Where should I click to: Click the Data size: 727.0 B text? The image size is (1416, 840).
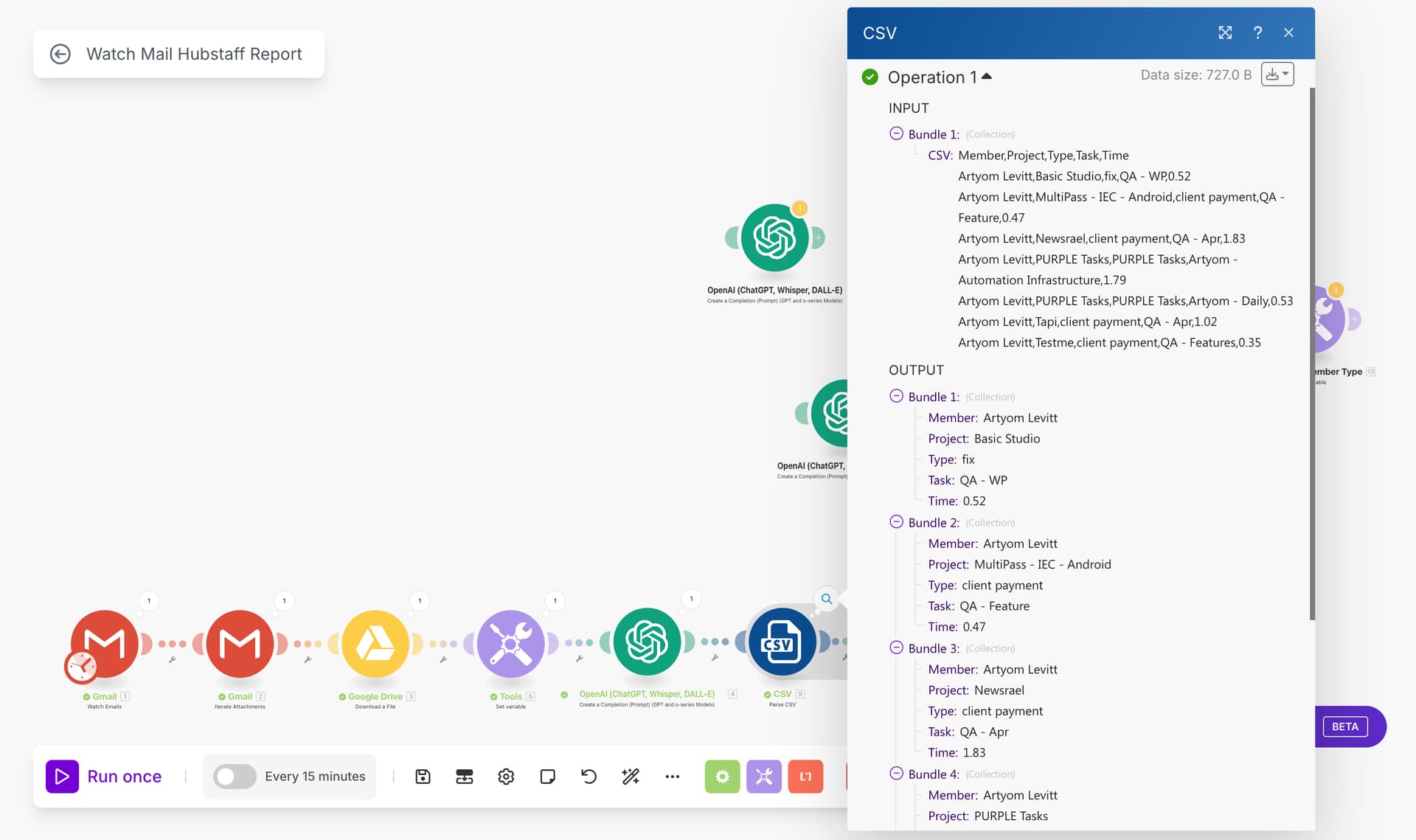1195,74
